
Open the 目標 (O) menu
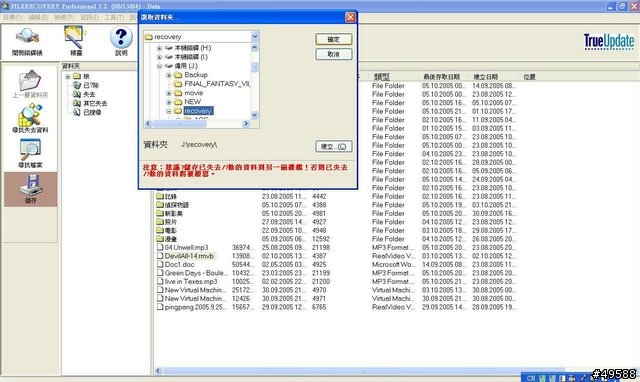click(13, 18)
